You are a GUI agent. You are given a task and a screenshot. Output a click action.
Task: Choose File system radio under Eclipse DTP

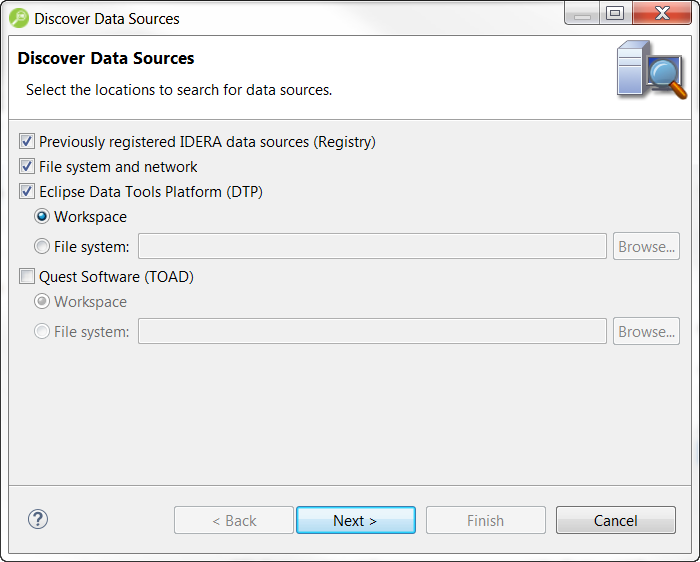pyautogui.click(x=42, y=246)
